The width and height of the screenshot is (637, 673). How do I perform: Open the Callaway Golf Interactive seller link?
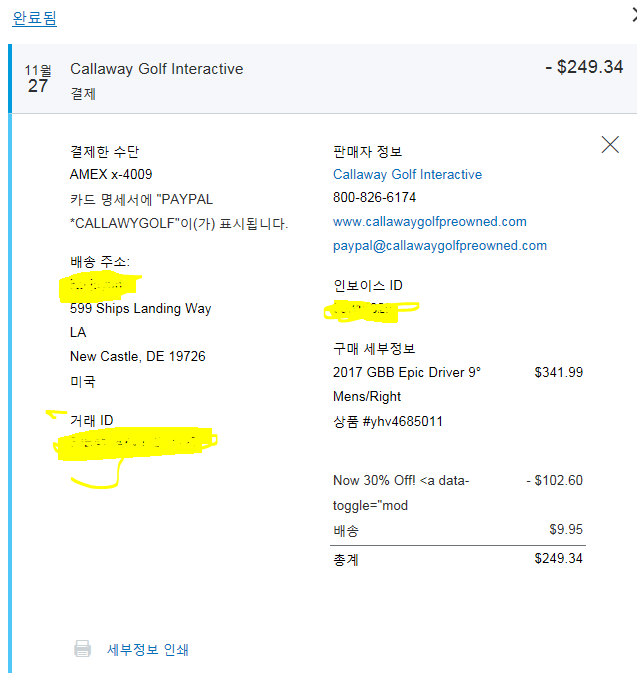[407, 174]
